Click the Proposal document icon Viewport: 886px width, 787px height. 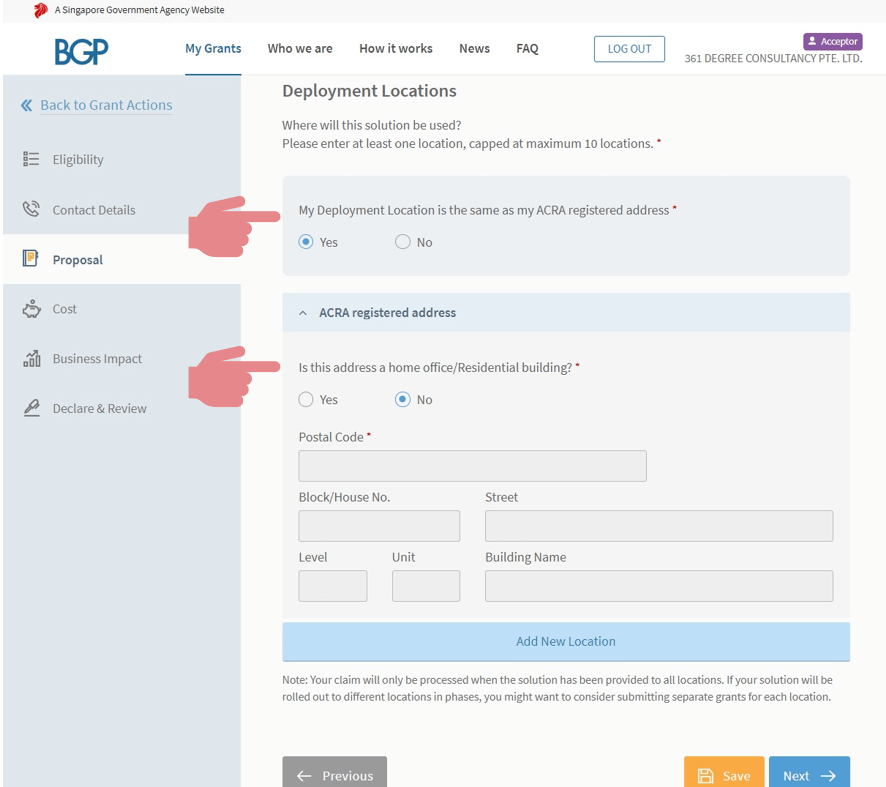(31, 260)
